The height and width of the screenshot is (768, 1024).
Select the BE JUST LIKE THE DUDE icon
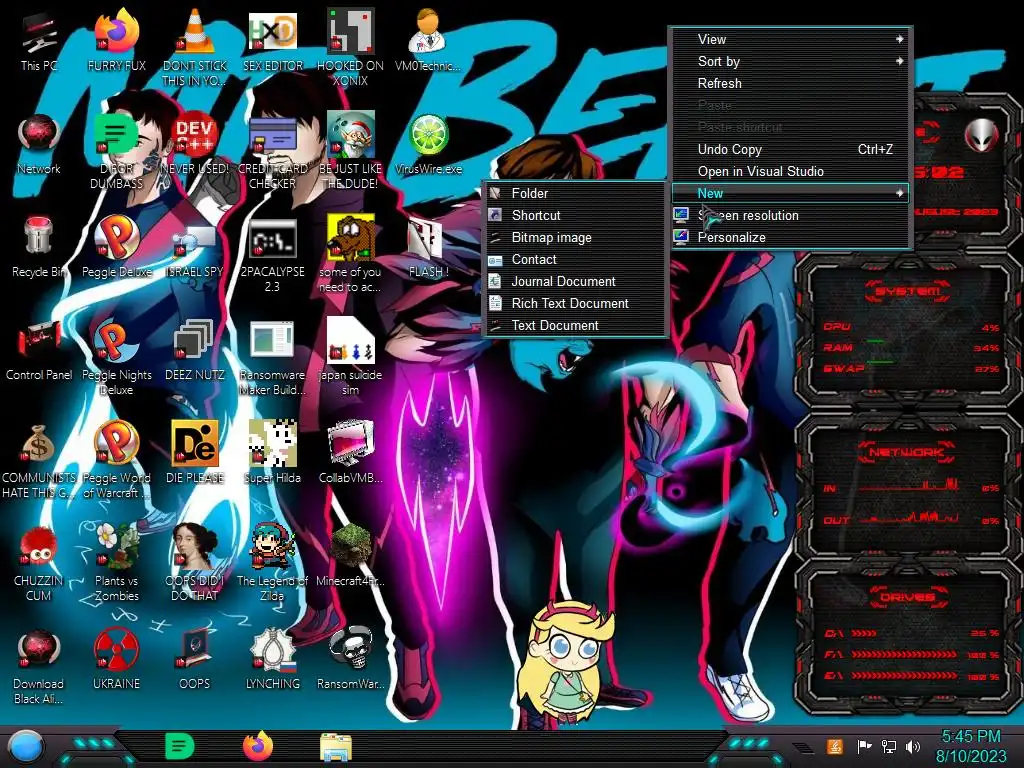click(350, 152)
